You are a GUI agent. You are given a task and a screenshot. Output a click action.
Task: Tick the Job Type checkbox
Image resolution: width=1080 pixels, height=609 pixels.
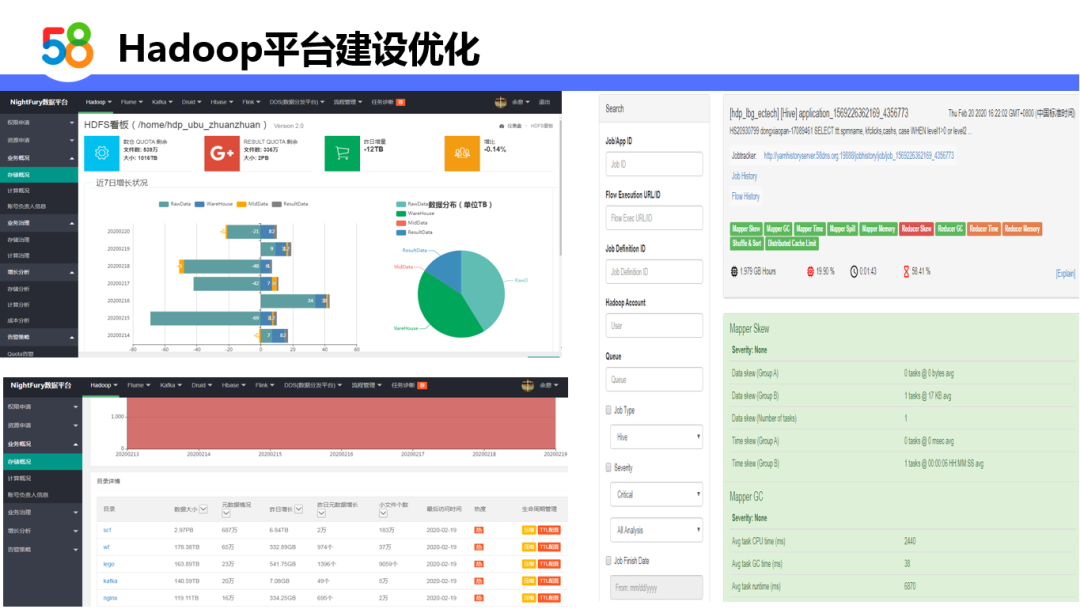(608, 410)
